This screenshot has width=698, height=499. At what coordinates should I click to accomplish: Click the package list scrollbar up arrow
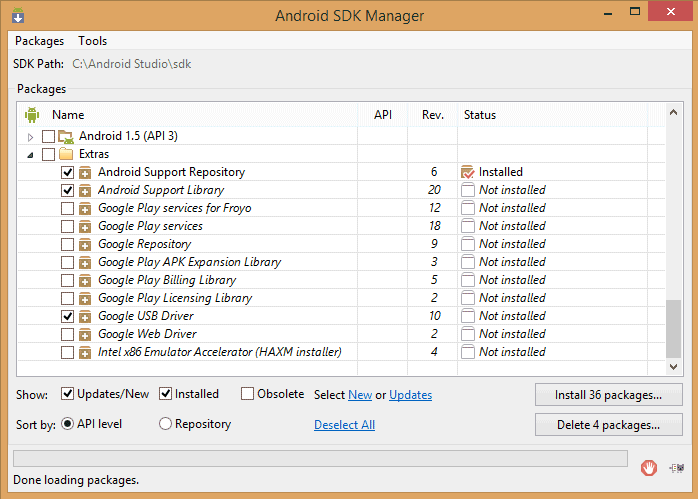[674, 112]
